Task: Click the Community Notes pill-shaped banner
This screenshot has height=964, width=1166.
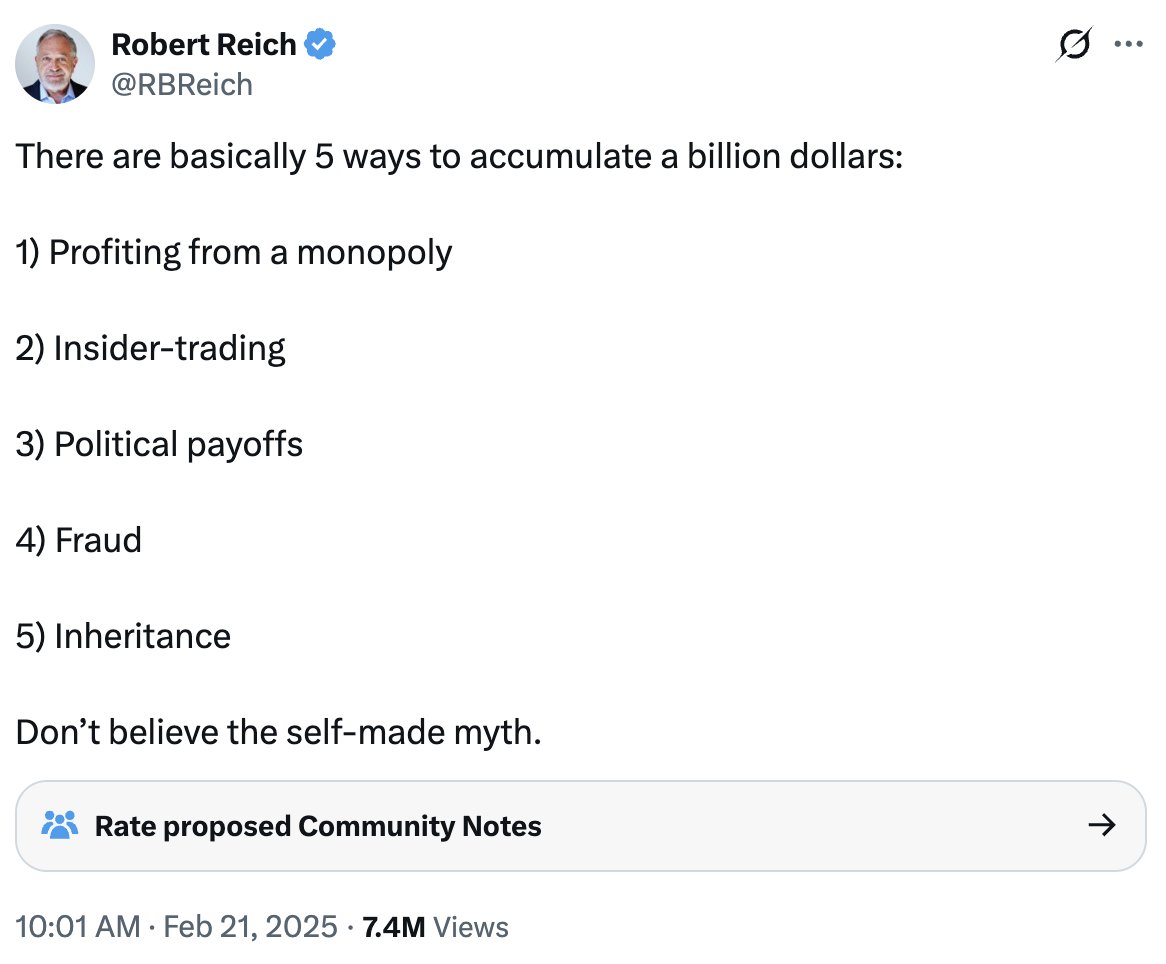Action: coord(583,826)
